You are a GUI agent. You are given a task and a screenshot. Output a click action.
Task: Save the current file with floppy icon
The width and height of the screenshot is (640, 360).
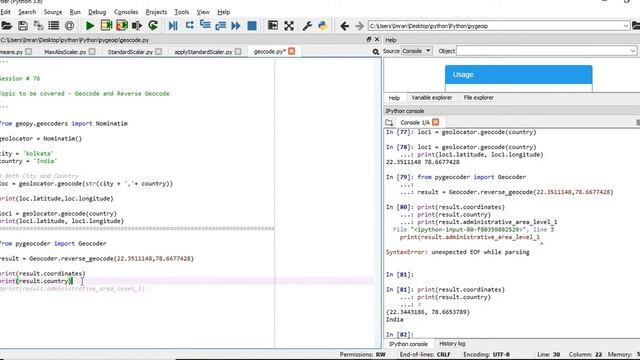23,26
